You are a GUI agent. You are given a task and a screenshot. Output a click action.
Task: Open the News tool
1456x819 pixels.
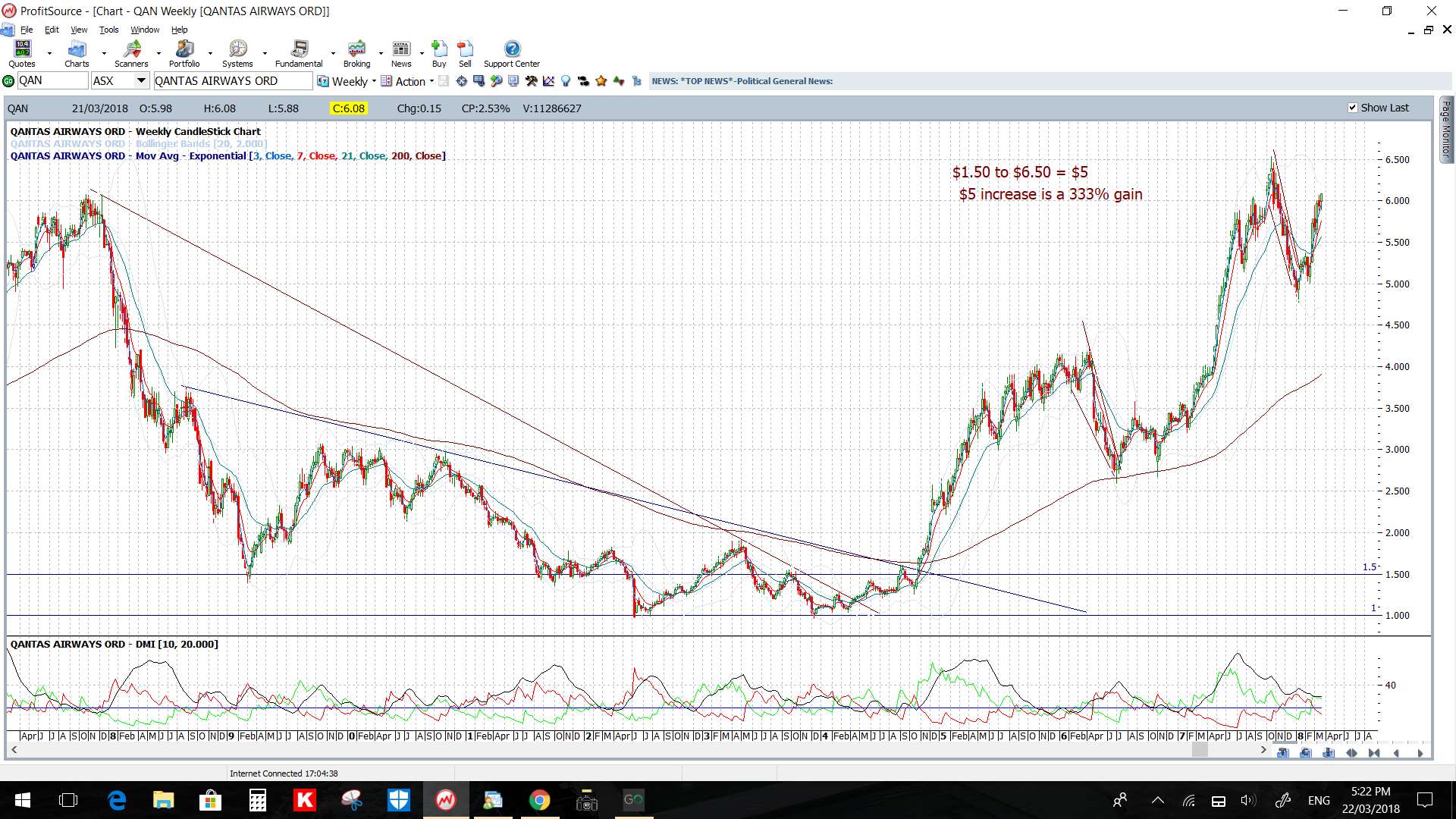tap(401, 54)
